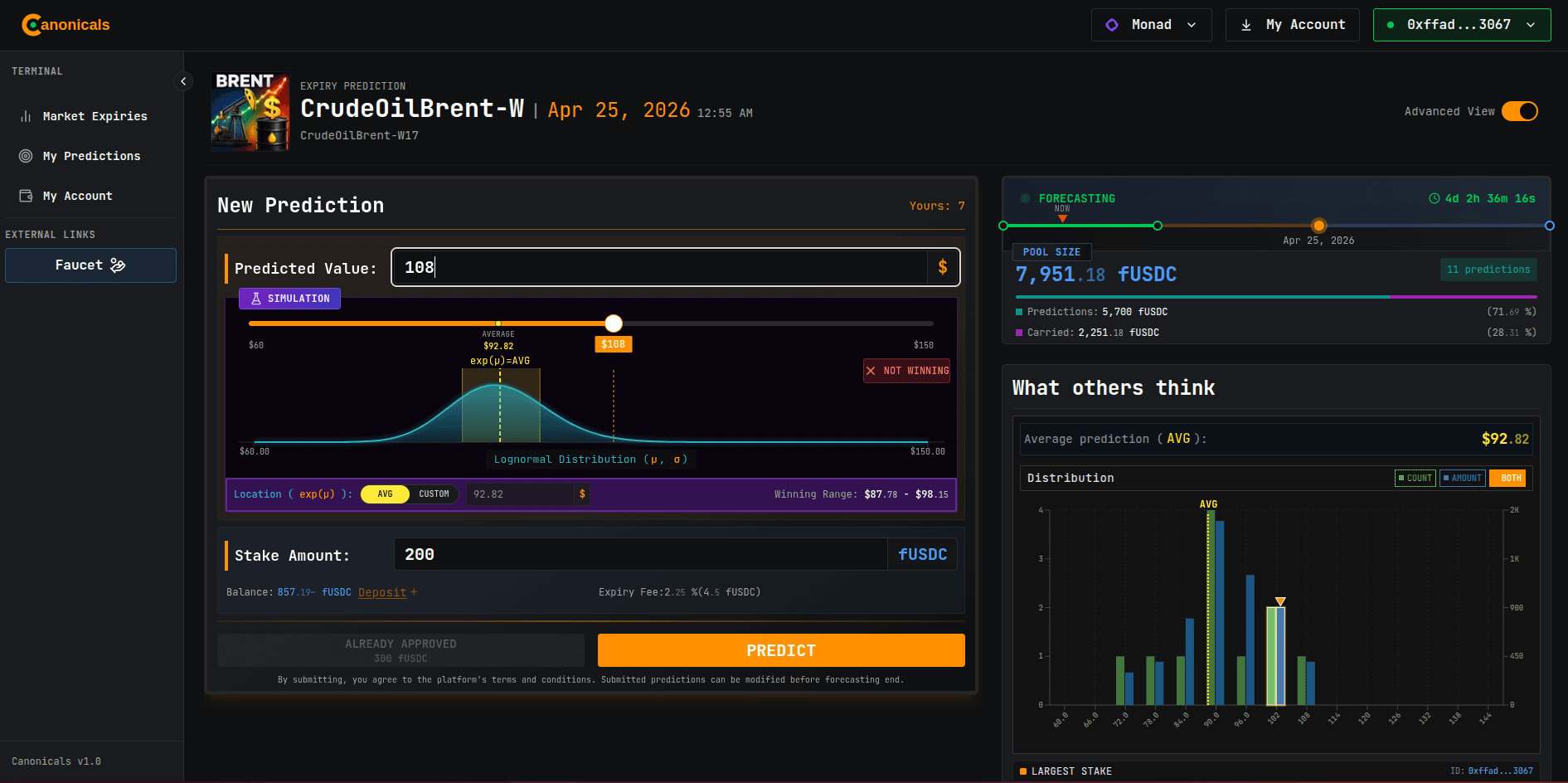The image size is (1568, 783).
Task: Select the CUSTOM location option
Action: click(x=434, y=494)
